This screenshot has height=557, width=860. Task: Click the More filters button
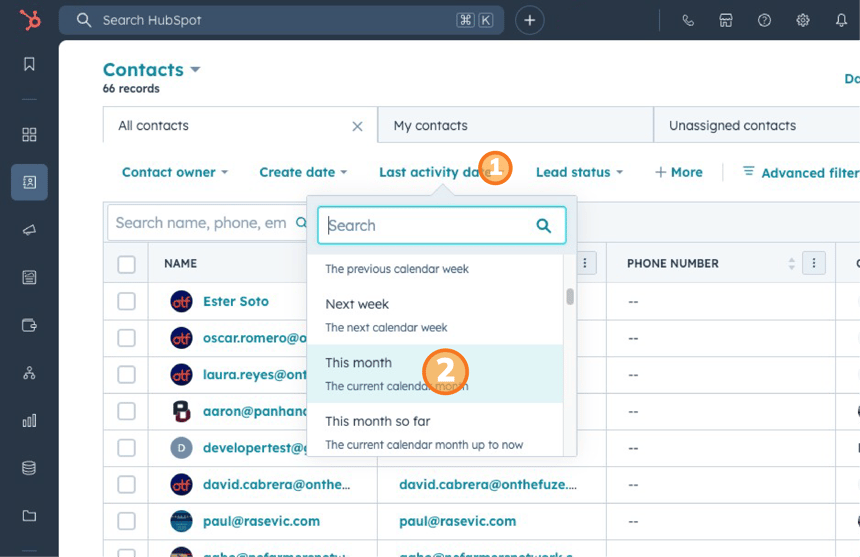pyautogui.click(x=678, y=172)
